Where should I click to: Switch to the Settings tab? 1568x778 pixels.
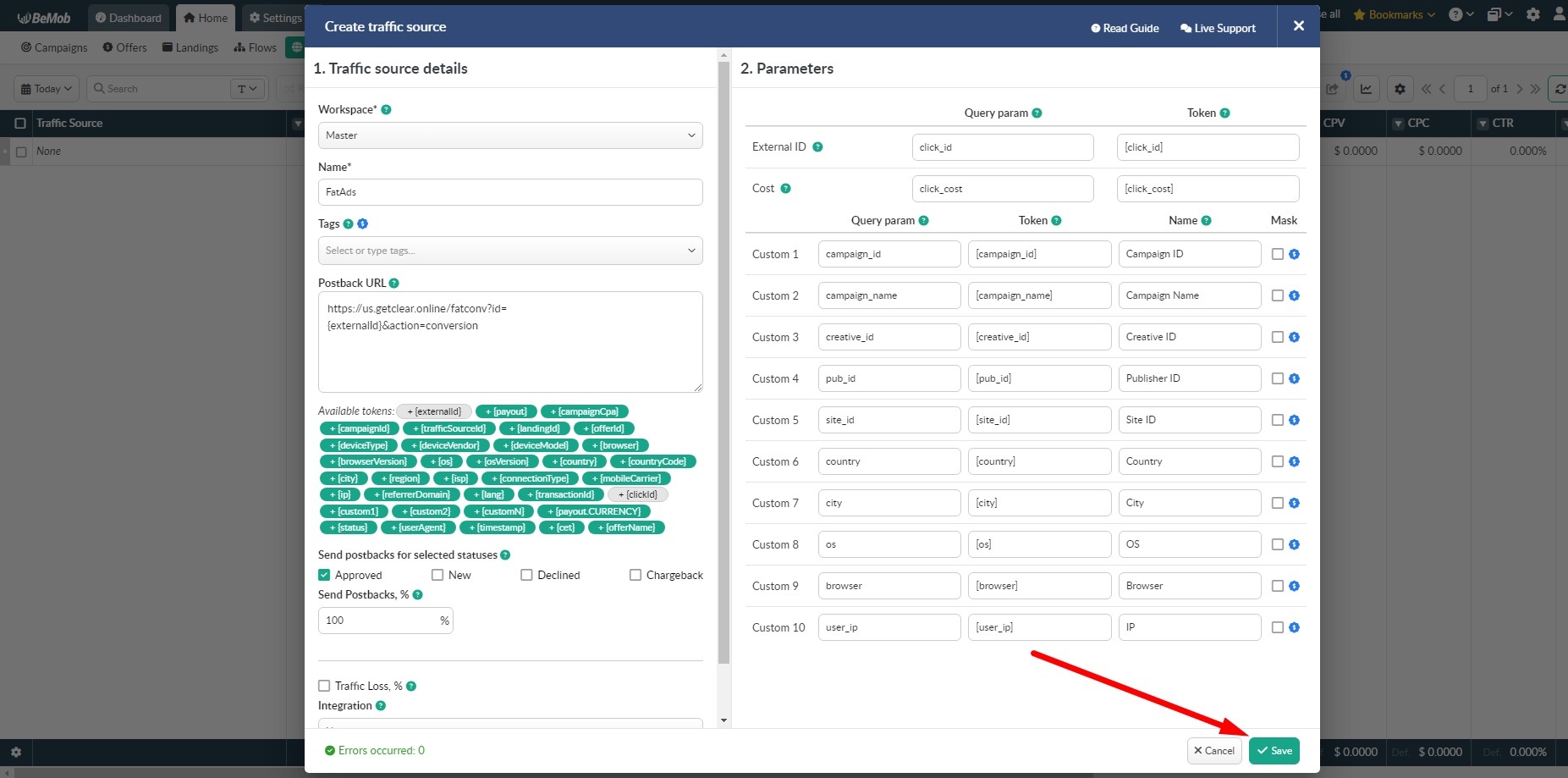tap(275, 18)
